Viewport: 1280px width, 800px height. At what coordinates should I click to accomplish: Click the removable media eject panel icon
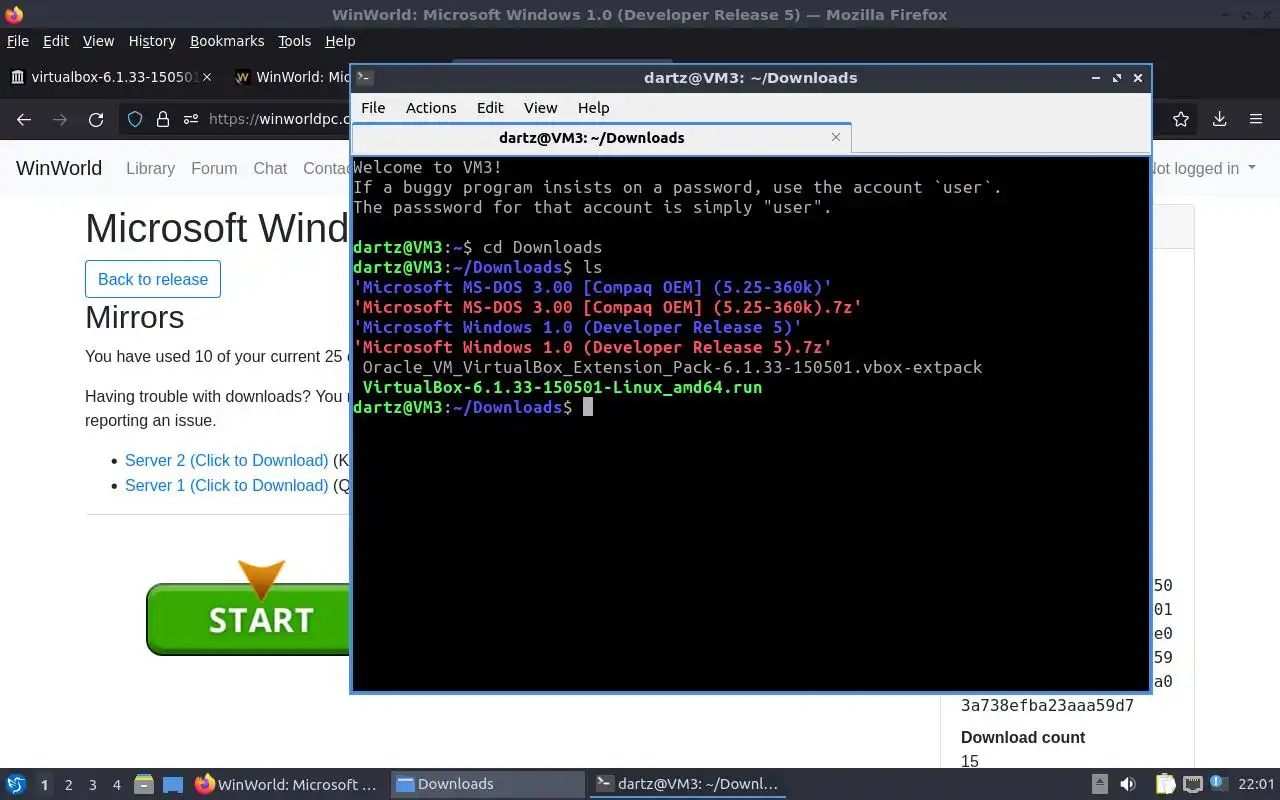point(1099,784)
